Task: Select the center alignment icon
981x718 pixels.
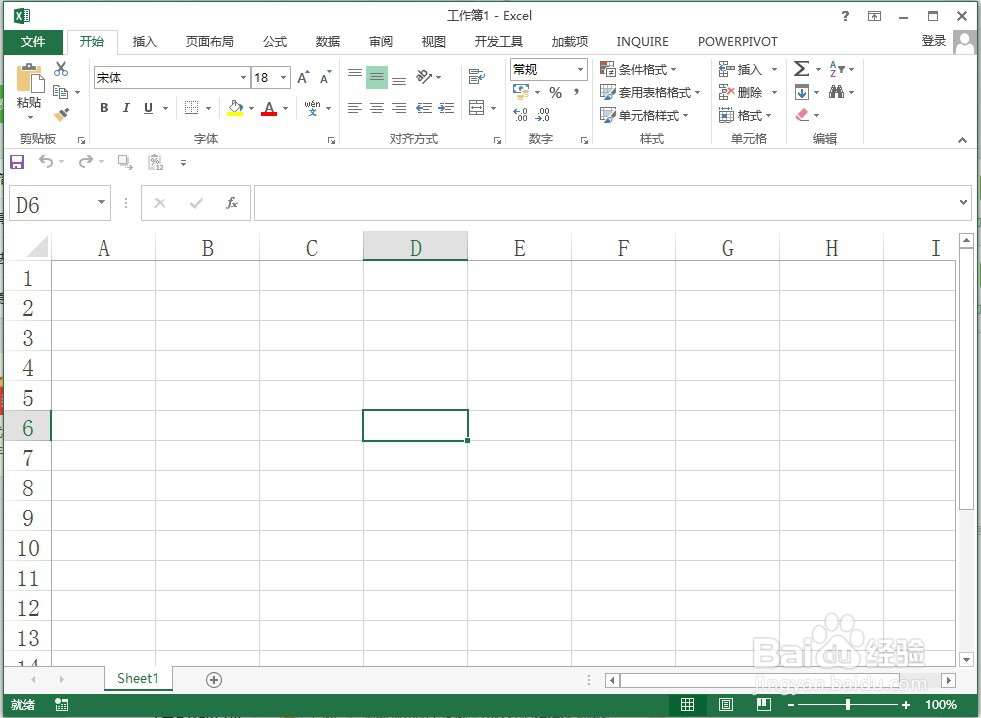Action: point(376,107)
